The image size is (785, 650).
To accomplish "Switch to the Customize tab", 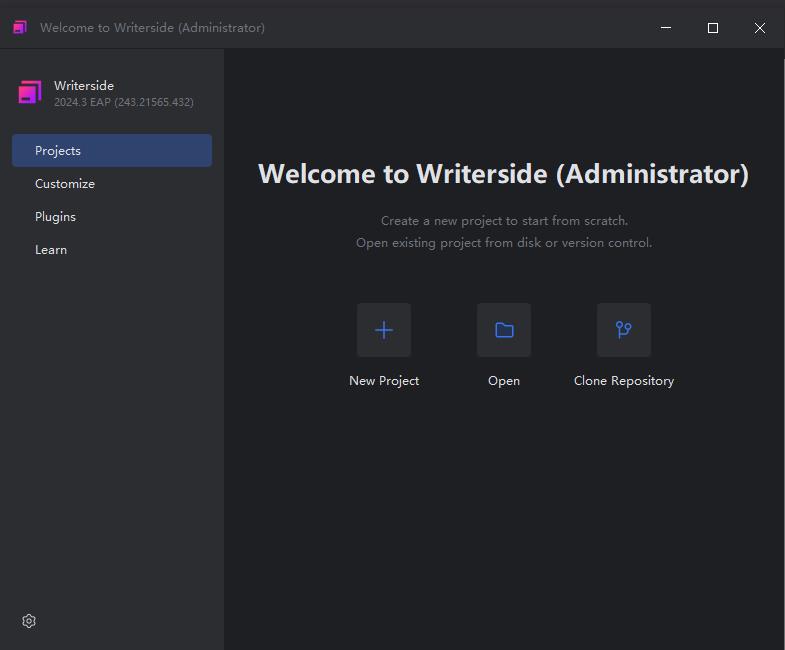I will click(65, 184).
